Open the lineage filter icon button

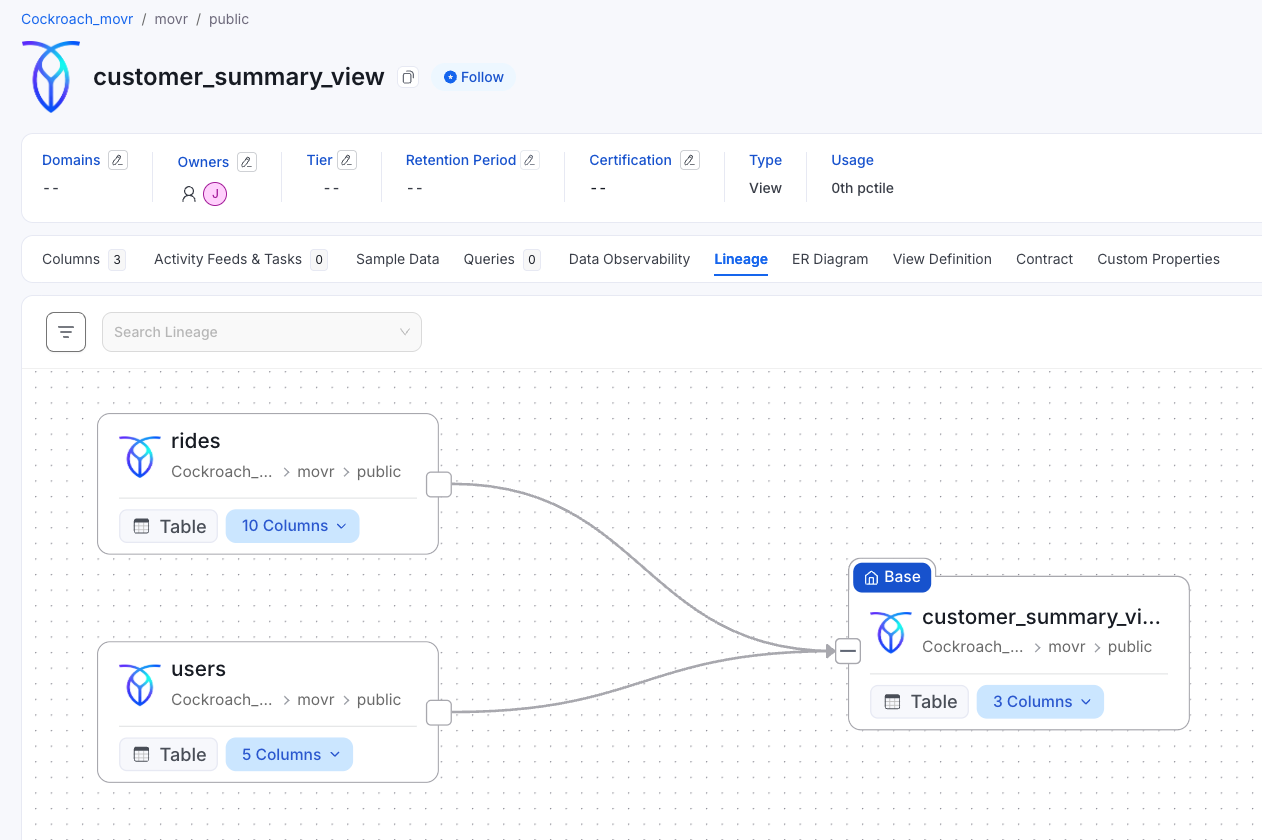(x=66, y=332)
